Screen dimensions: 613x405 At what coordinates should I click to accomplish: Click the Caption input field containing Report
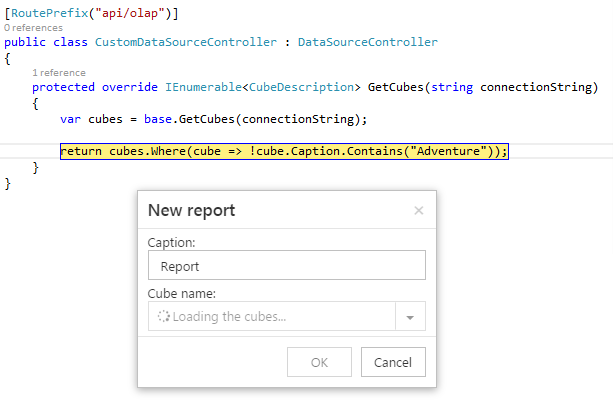[287, 265]
